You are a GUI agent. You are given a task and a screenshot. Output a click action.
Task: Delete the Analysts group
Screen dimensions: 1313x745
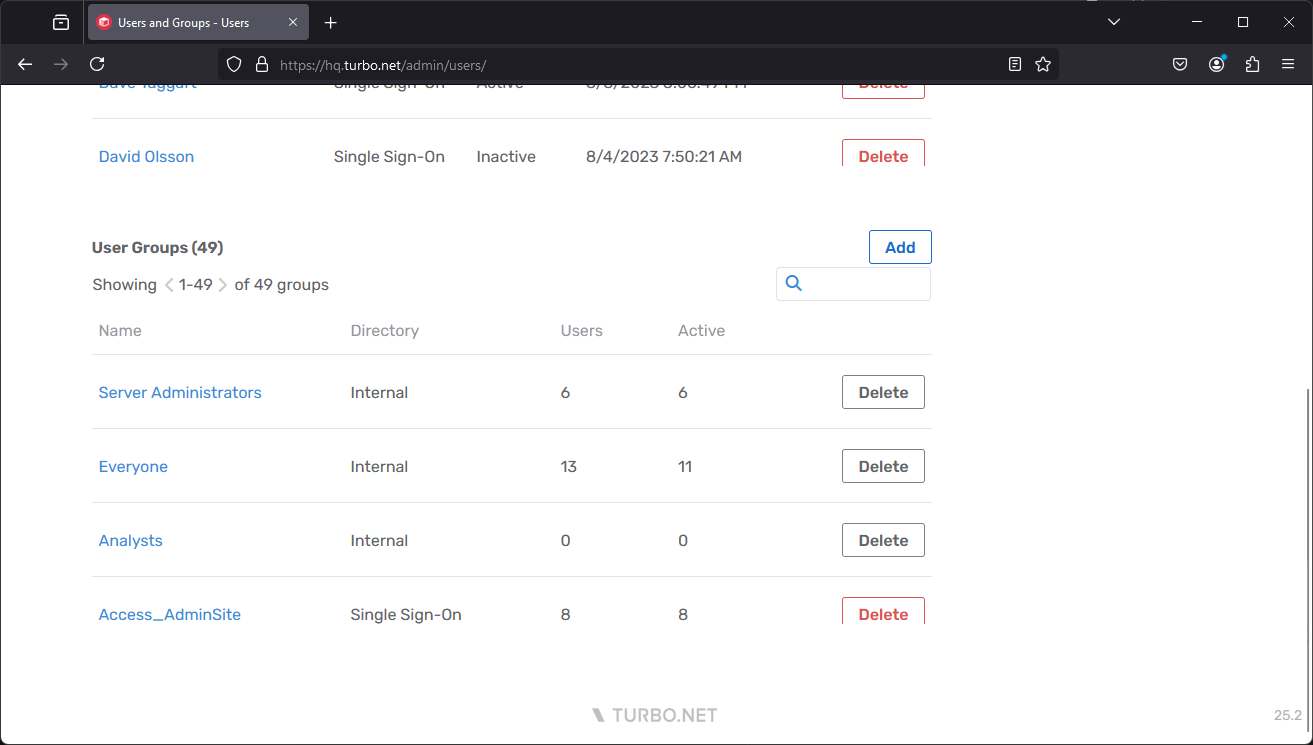[883, 540]
